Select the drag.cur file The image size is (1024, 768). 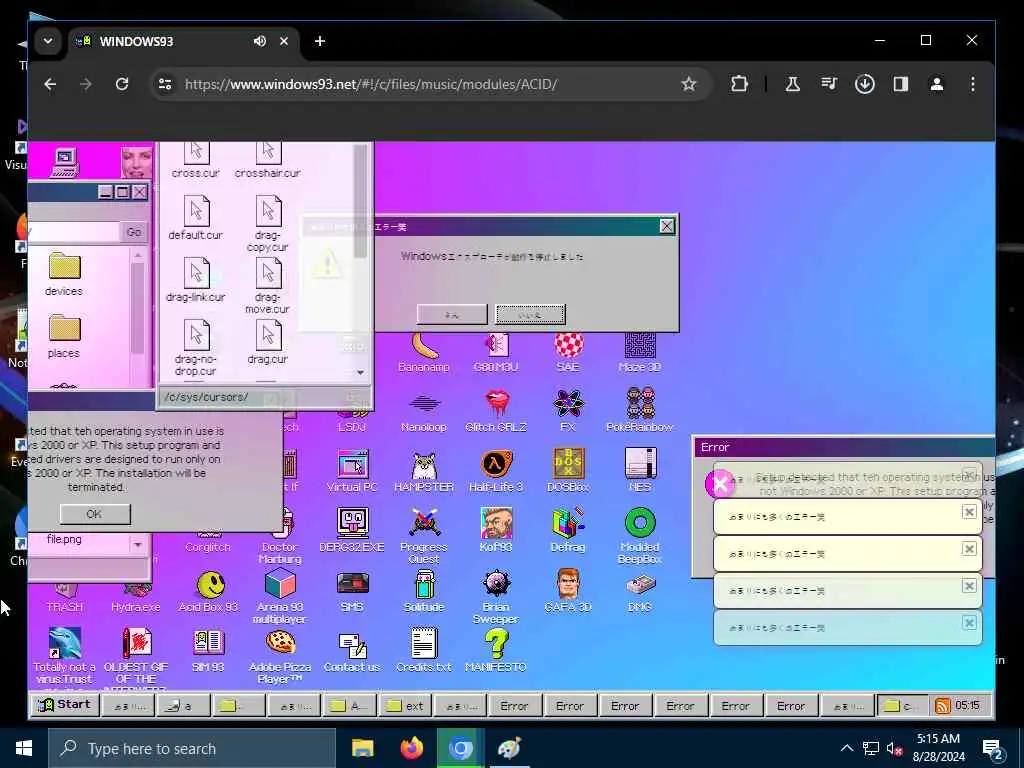tap(268, 342)
